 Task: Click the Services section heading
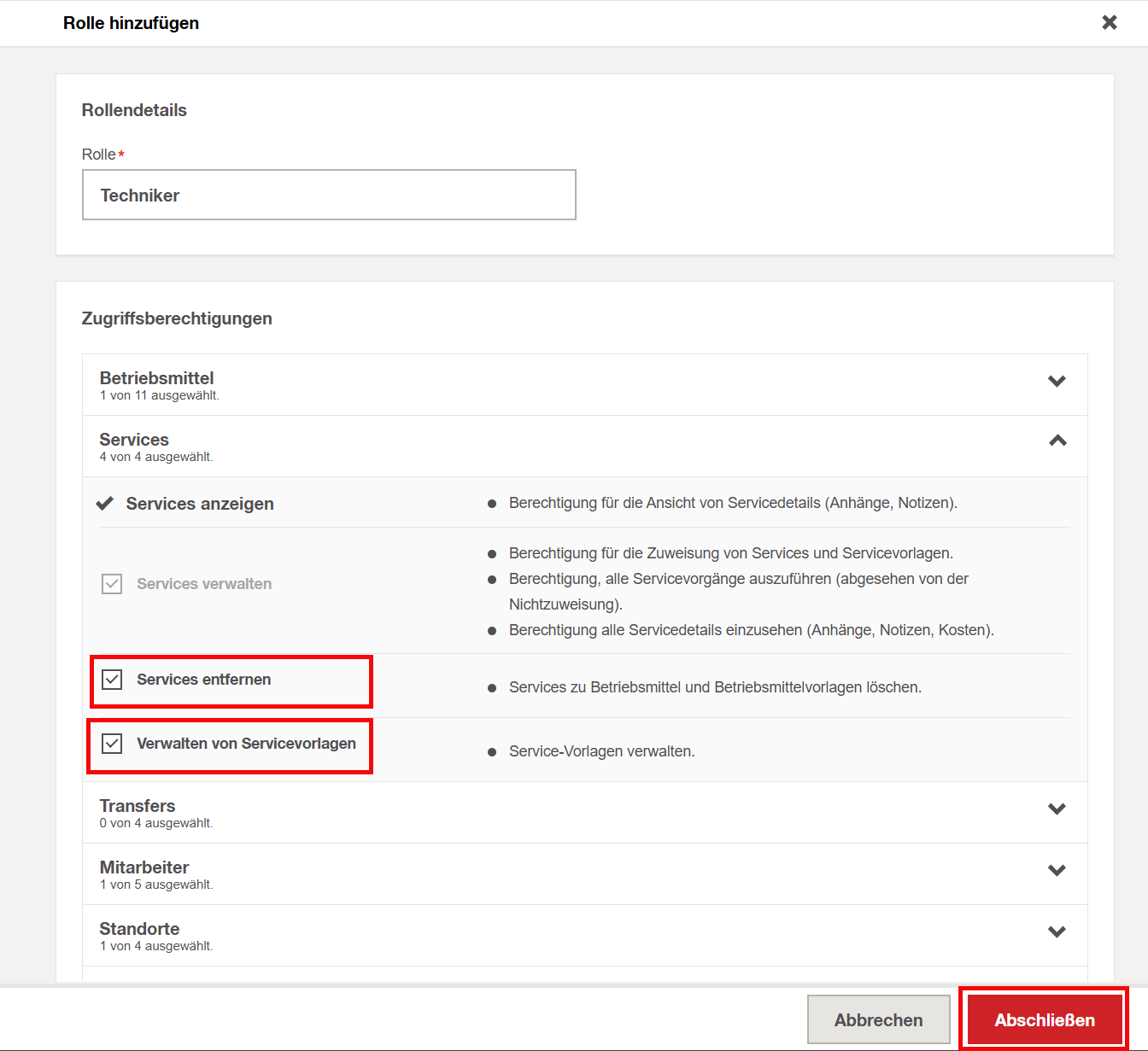[134, 440]
